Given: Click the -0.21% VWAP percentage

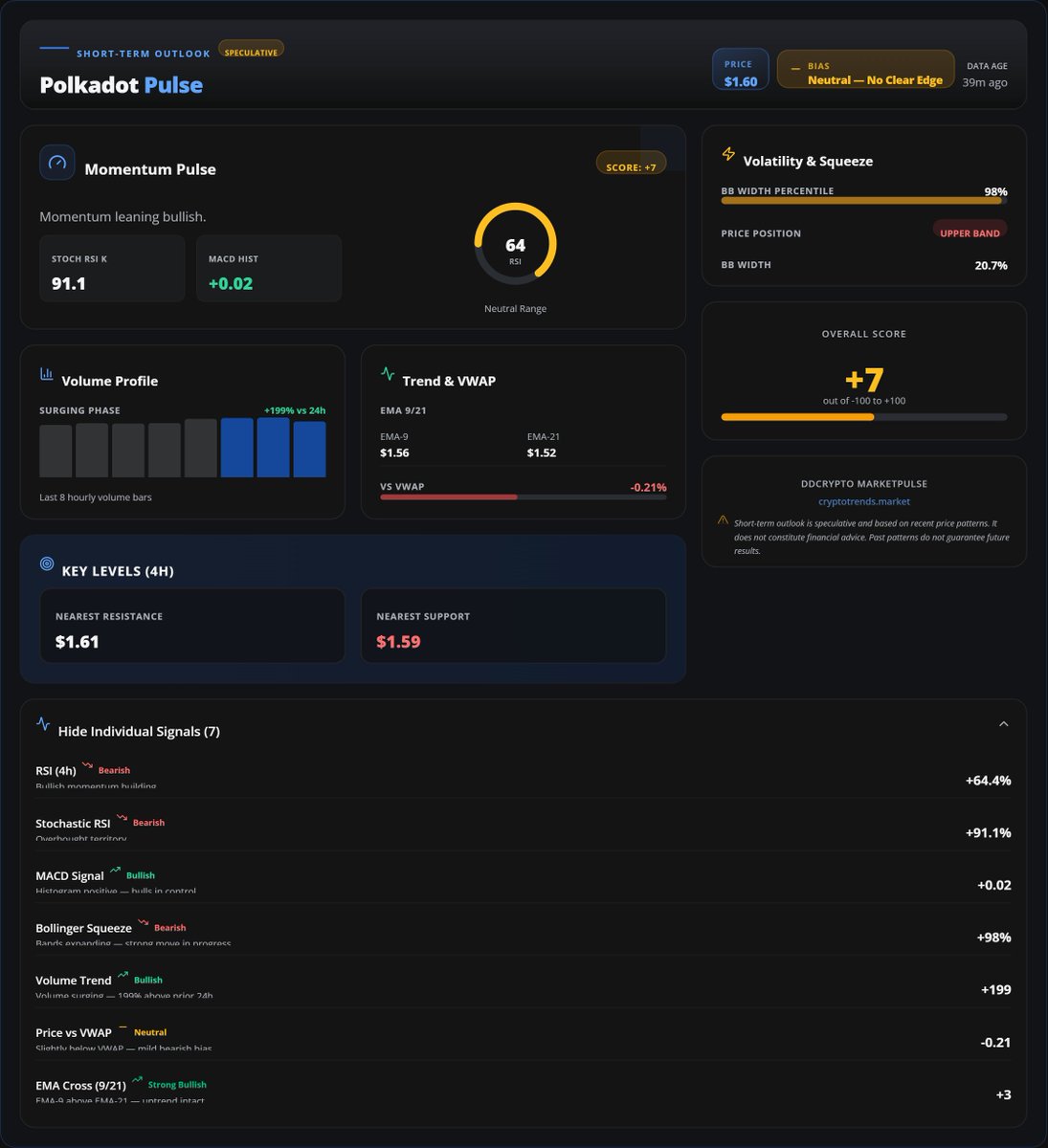Looking at the screenshot, I should (x=648, y=488).
